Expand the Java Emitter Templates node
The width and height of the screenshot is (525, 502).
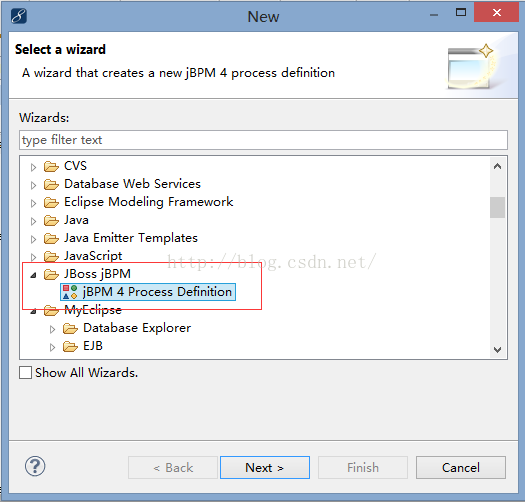pos(33,239)
